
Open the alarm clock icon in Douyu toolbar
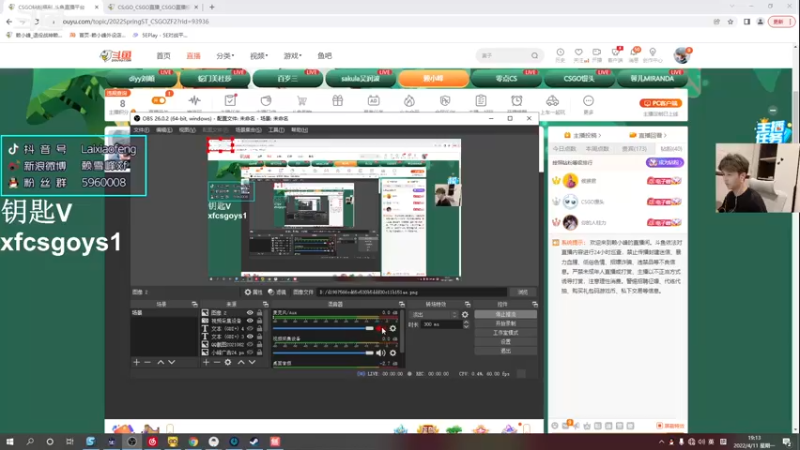click(x=517, y=101)
